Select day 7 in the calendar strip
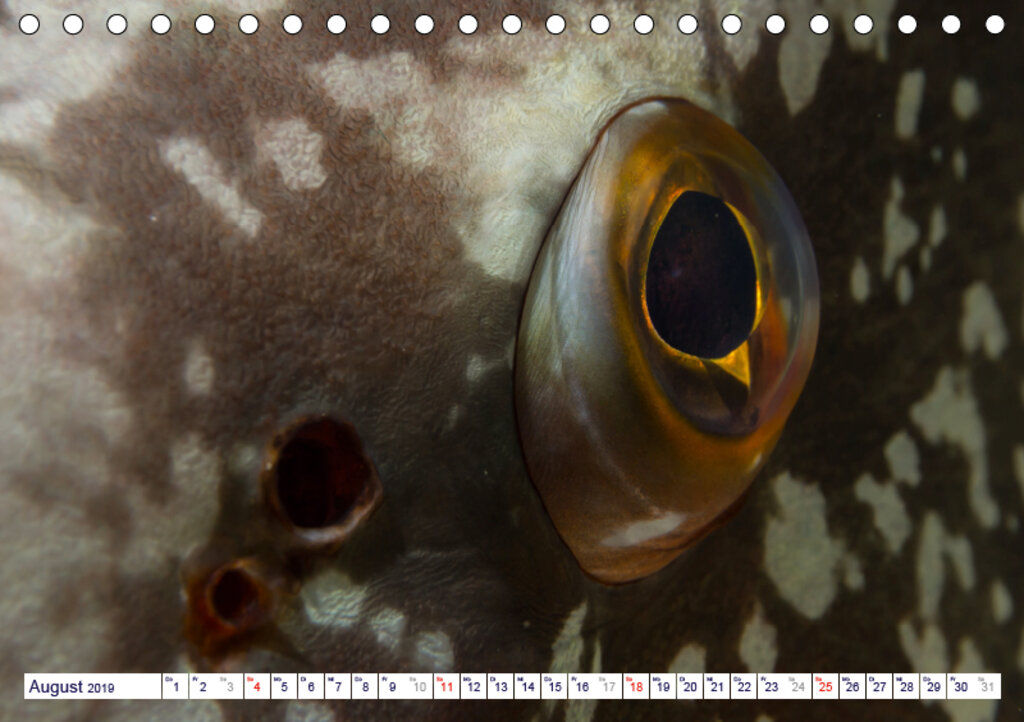Image resolution: width=1024 pixels, height=722 pixels. click(x=338, y=686)
